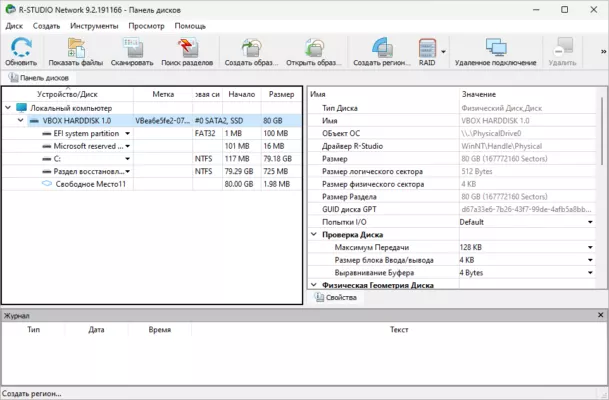The width and height of the screenshot is (609, 400).
Task: Click the Метка column header
Action: click(163, 94)
